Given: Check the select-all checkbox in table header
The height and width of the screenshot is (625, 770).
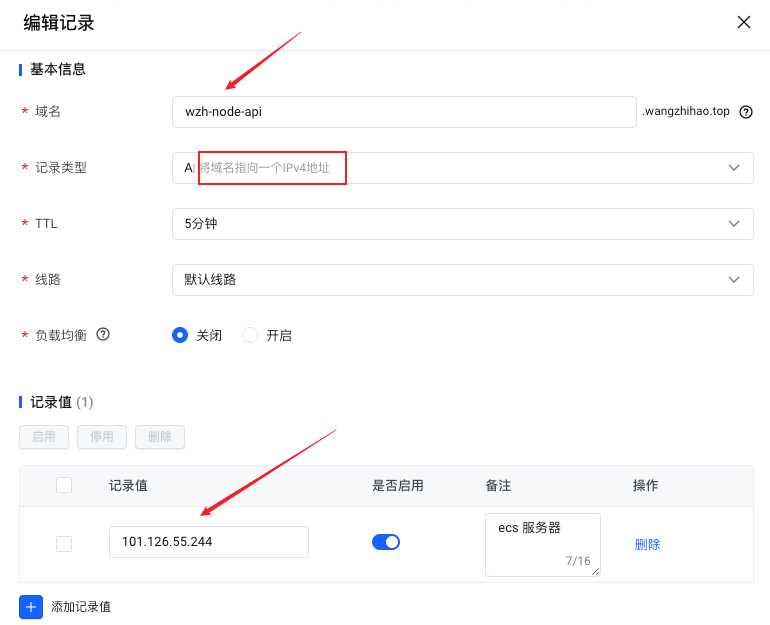Looking at the screenshot, I should (x=64, y=485).
